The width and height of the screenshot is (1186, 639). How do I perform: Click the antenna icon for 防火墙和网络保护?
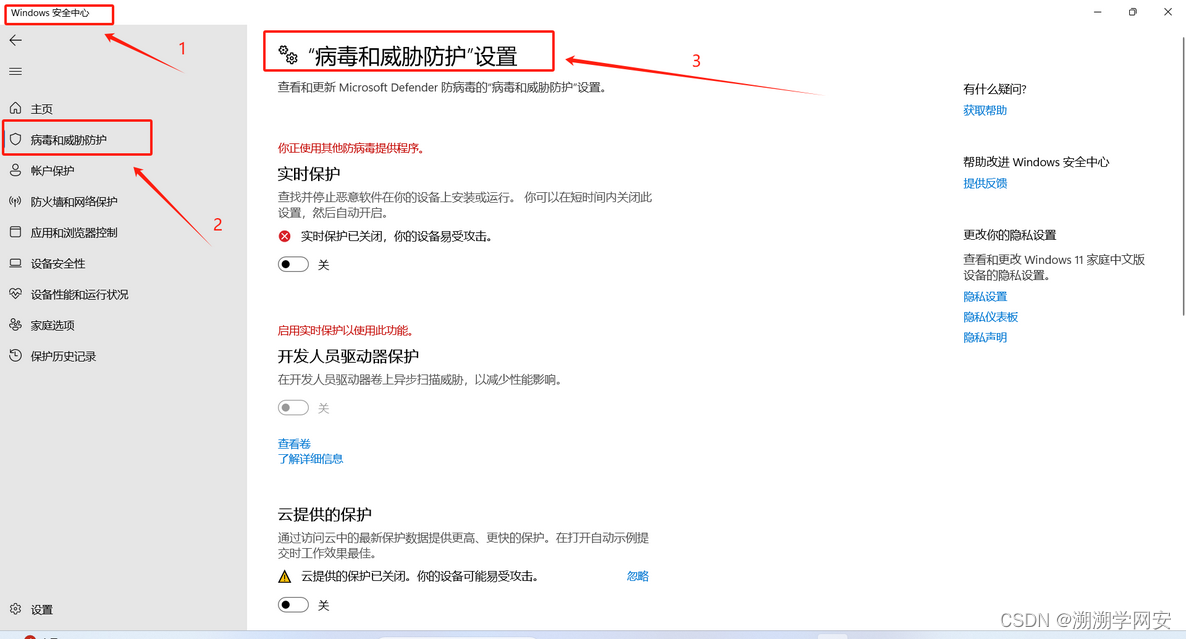(x=16, y=201)
